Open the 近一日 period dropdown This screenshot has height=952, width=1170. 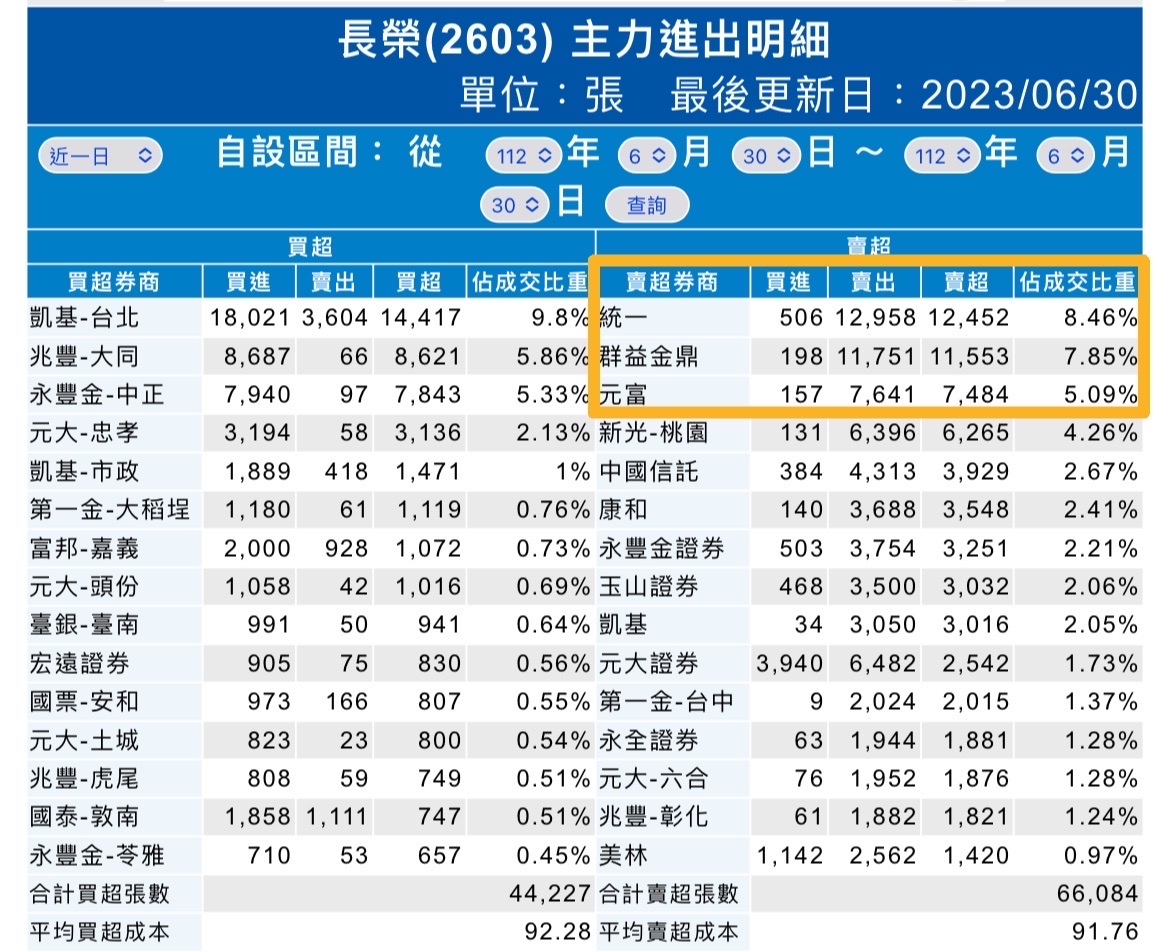(x=100, y=156)
